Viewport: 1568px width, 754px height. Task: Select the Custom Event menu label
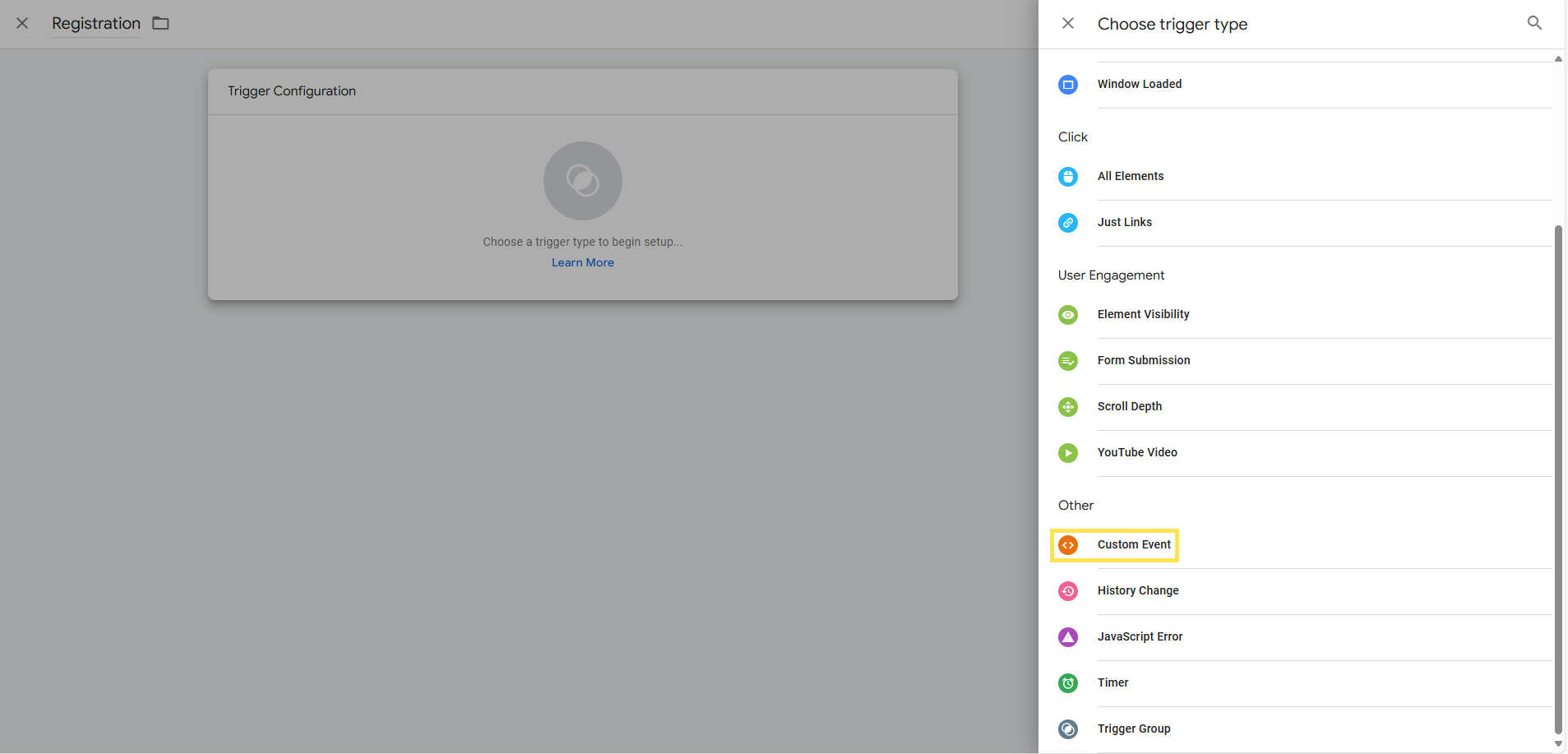(x=1133, y=545)
